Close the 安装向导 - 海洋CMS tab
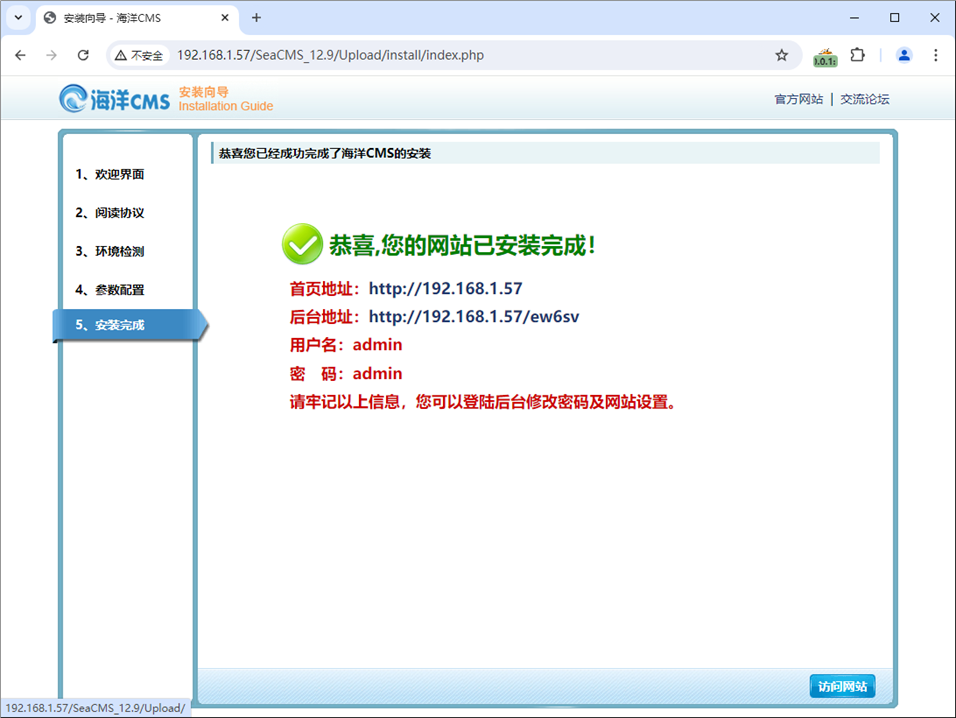The image size is (956, 718). pyautogui.click(x=225, y=18)
